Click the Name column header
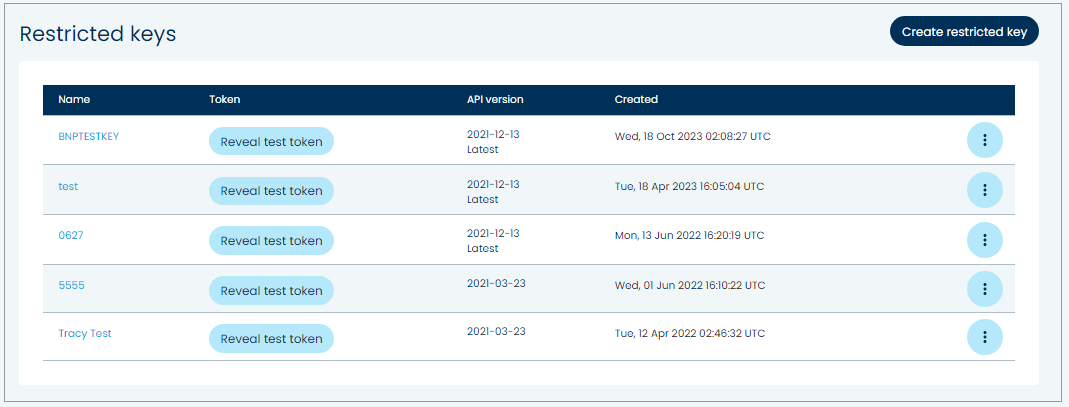This screenshot has width=1069, height=407. coord(74,100)
